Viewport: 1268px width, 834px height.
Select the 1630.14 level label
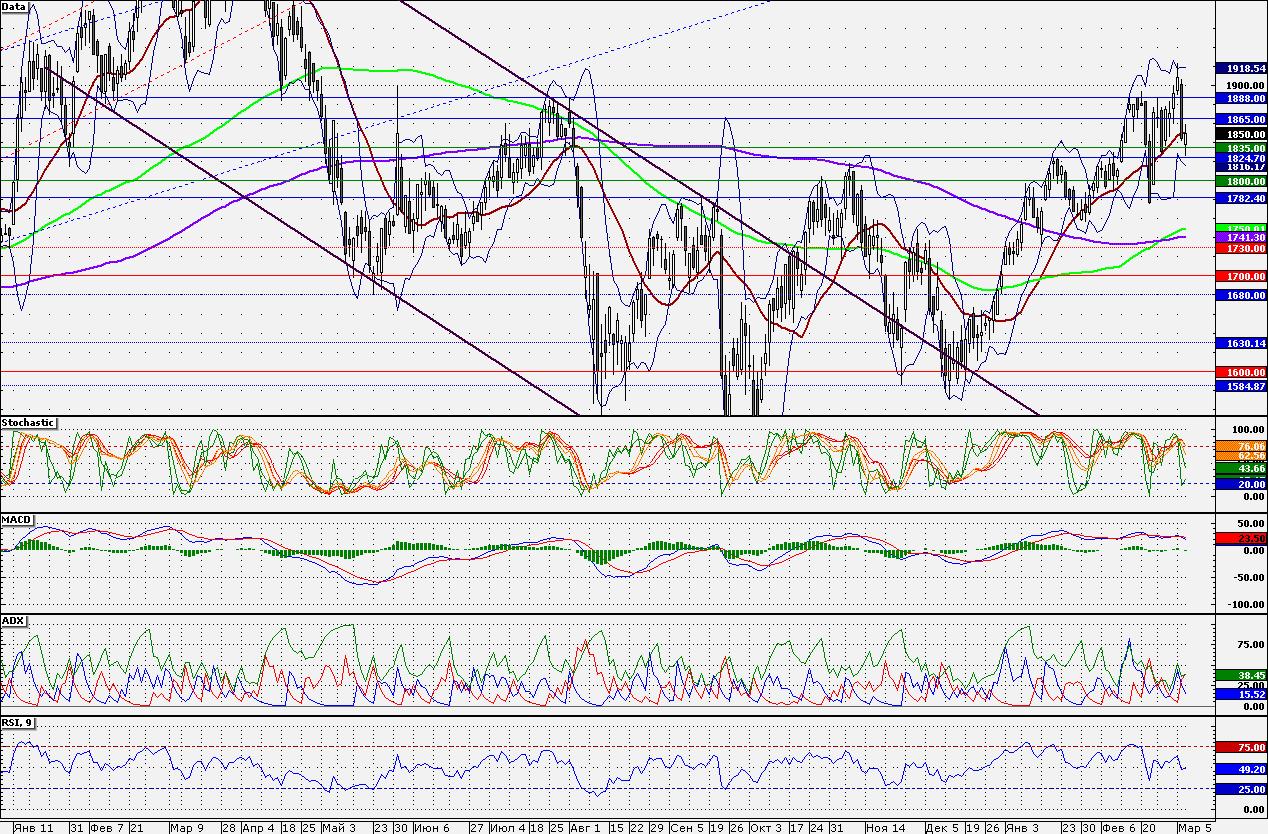[x=1240, y=343]
